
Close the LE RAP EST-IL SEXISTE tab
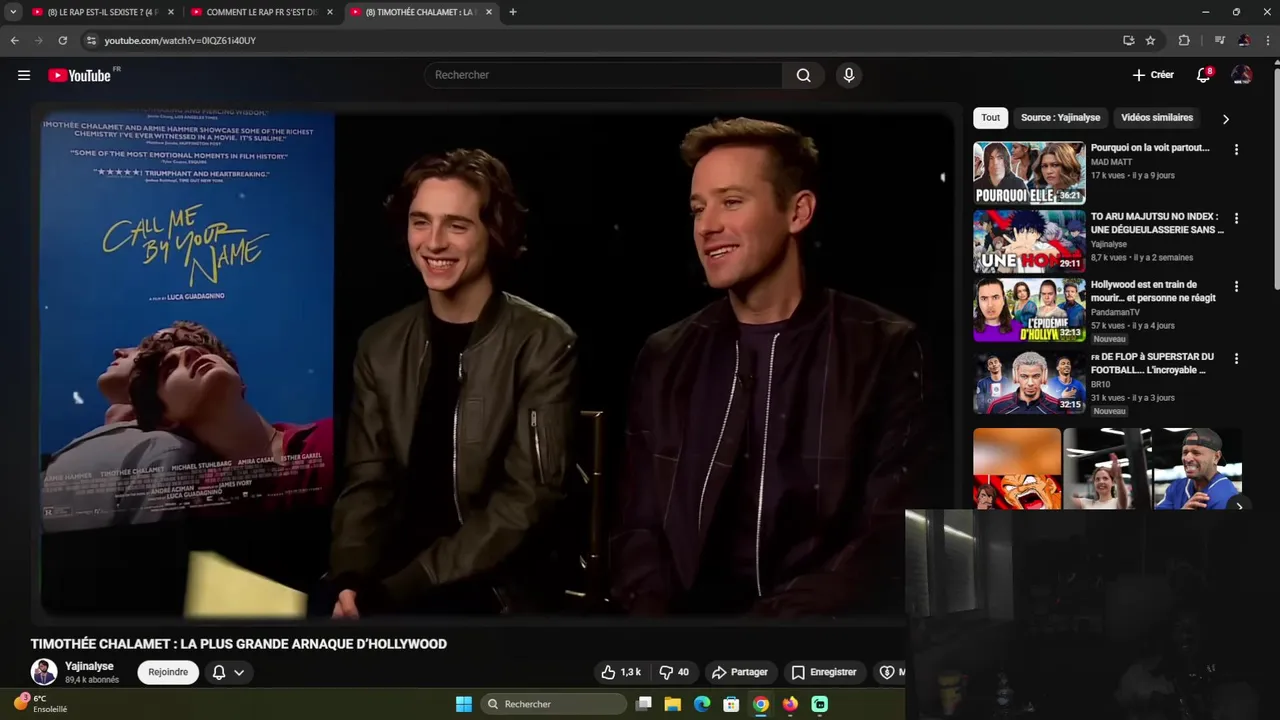point(171,12)
